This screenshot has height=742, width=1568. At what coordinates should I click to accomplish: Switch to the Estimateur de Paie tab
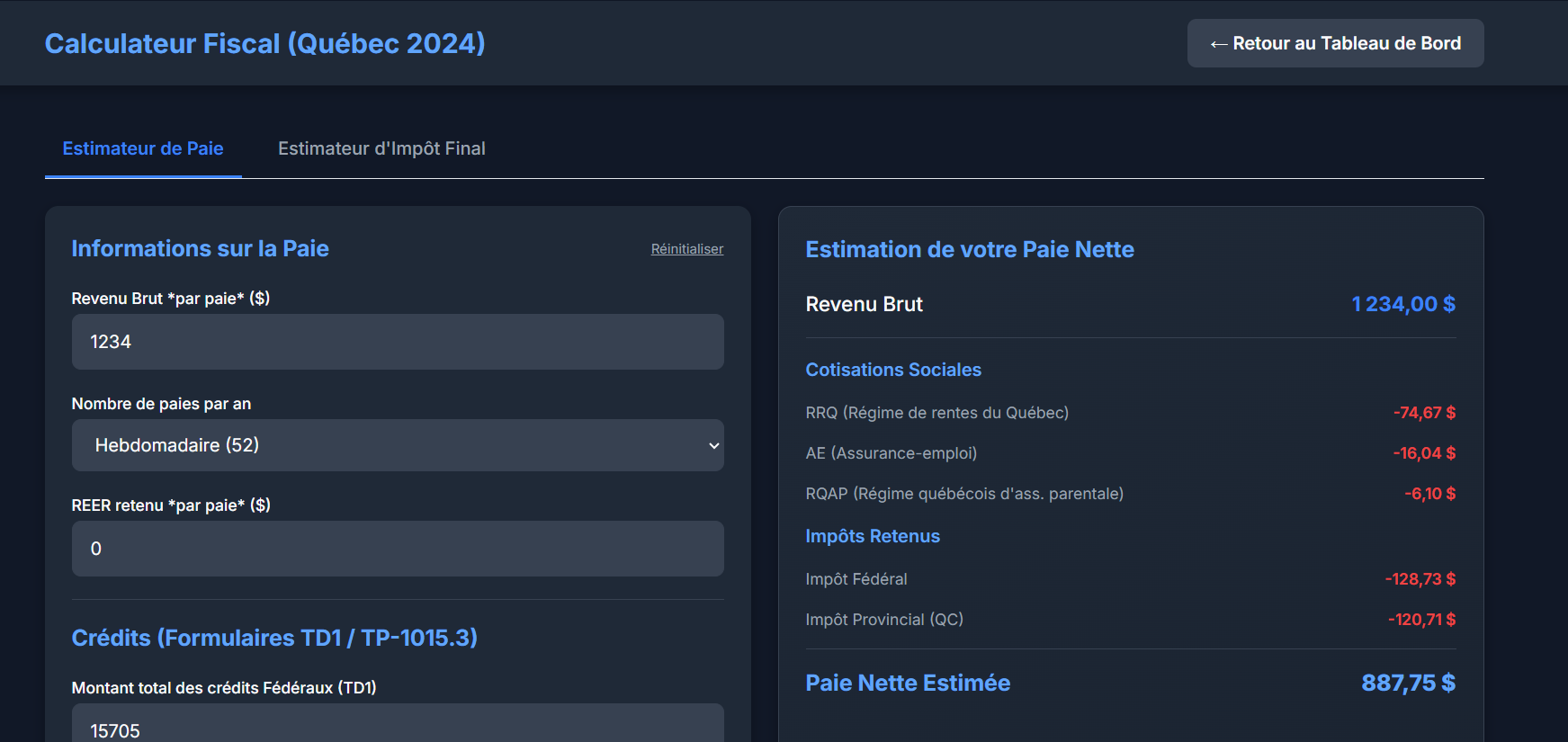pos(143,148)
